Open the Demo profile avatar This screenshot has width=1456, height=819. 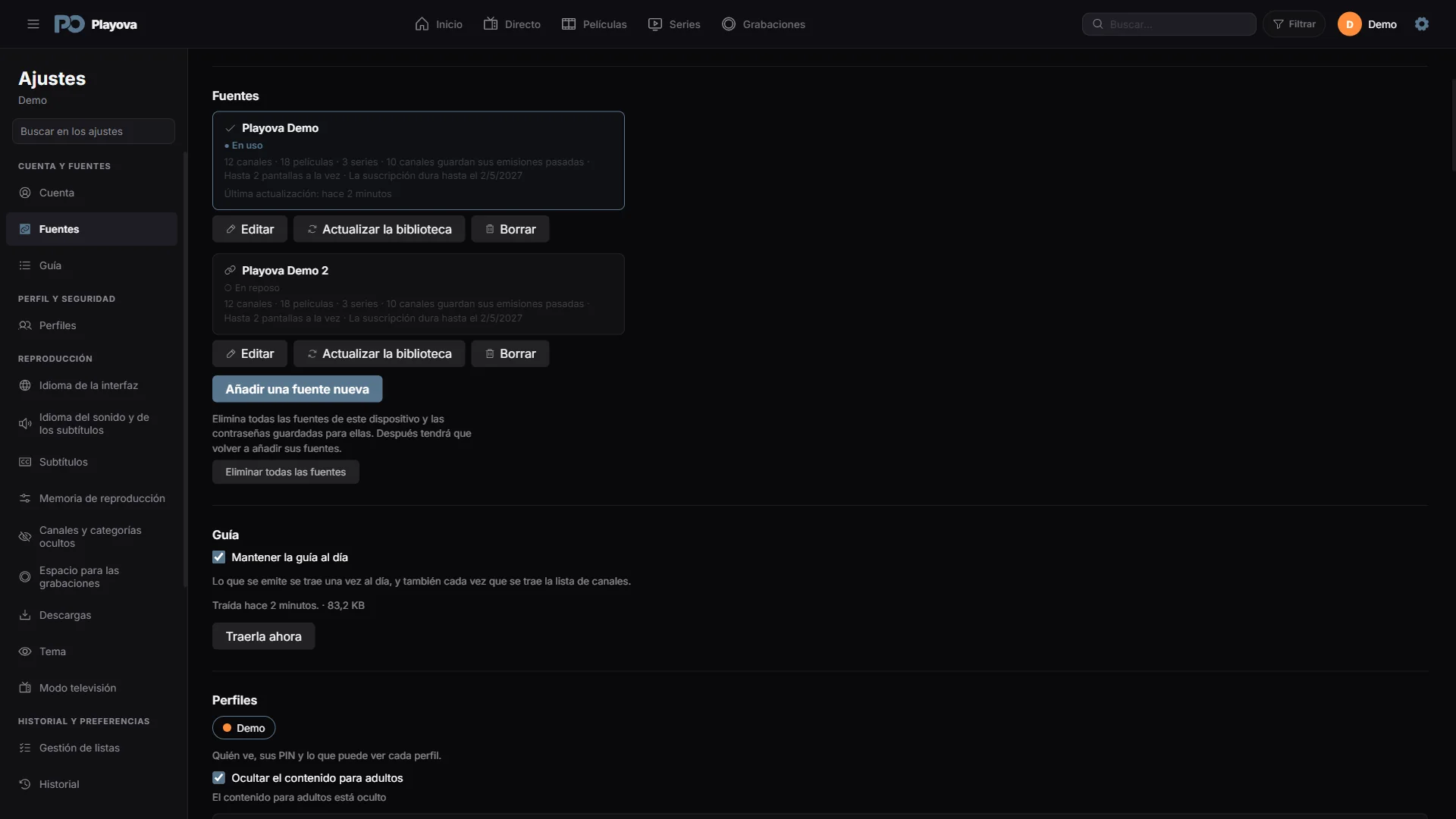tap(1349, 24)
